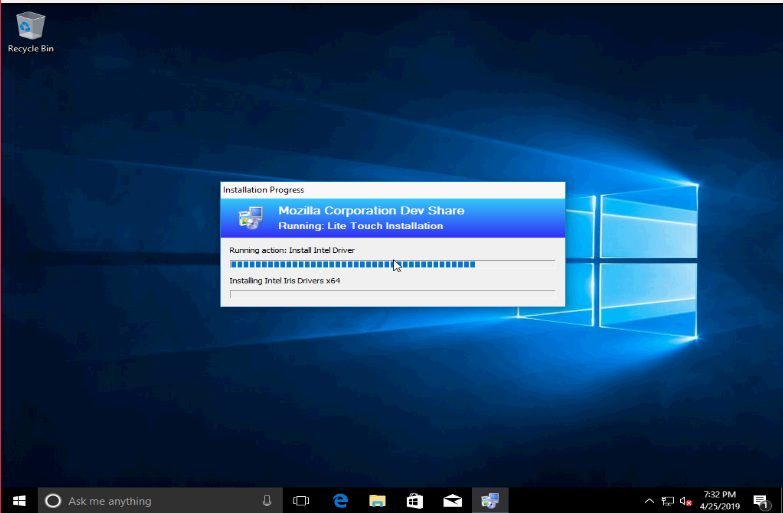Click the Install Intel Driver progress bar
The image size is (783, 513).
point(392,264)
